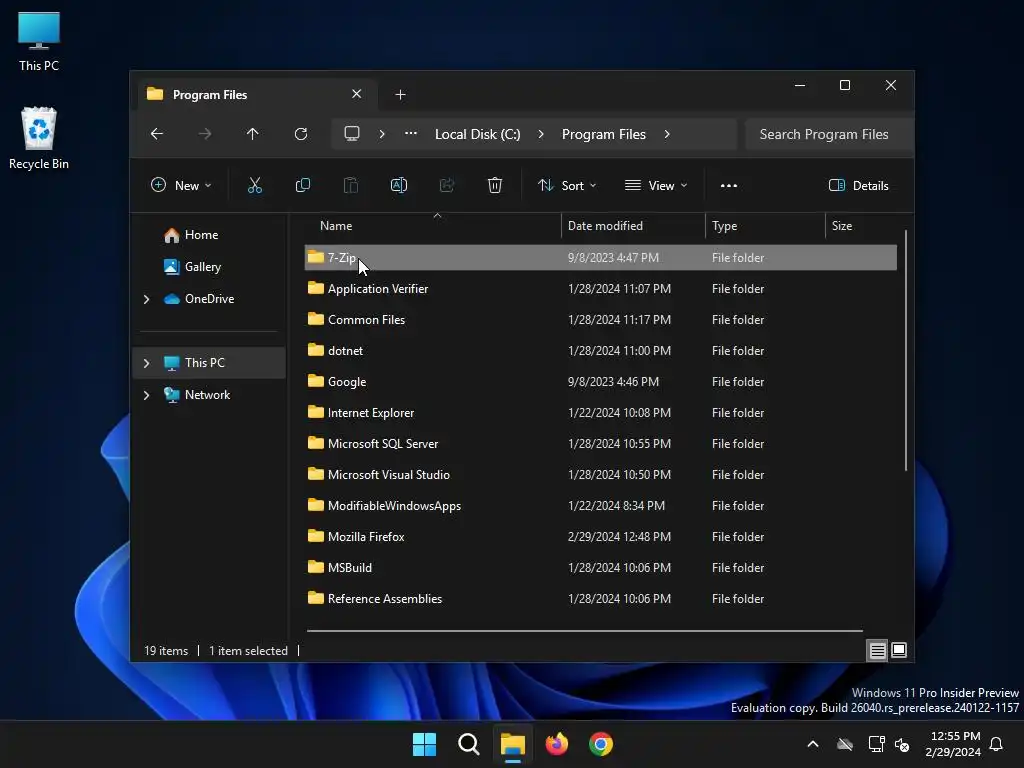Select the Common Files folder
The height and width of the screenshot is (768, 1024).
[x=601, y=320]
